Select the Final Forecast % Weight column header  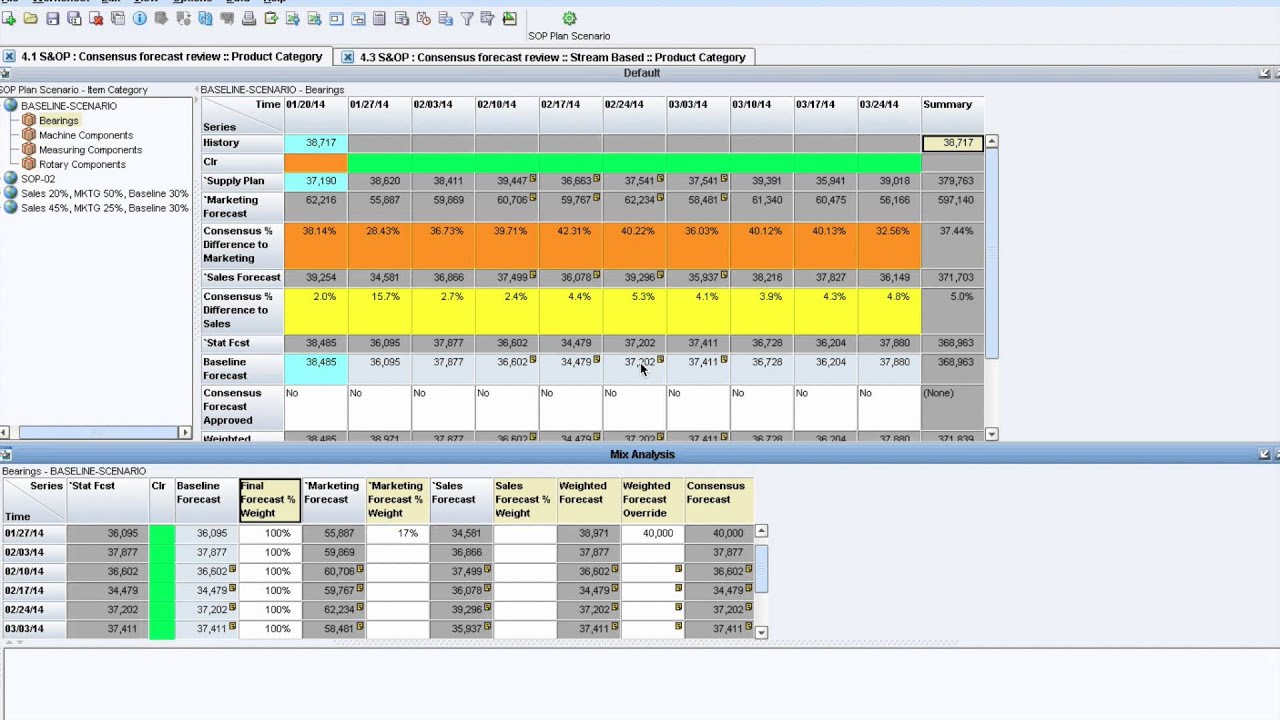[x=269, y=499]
